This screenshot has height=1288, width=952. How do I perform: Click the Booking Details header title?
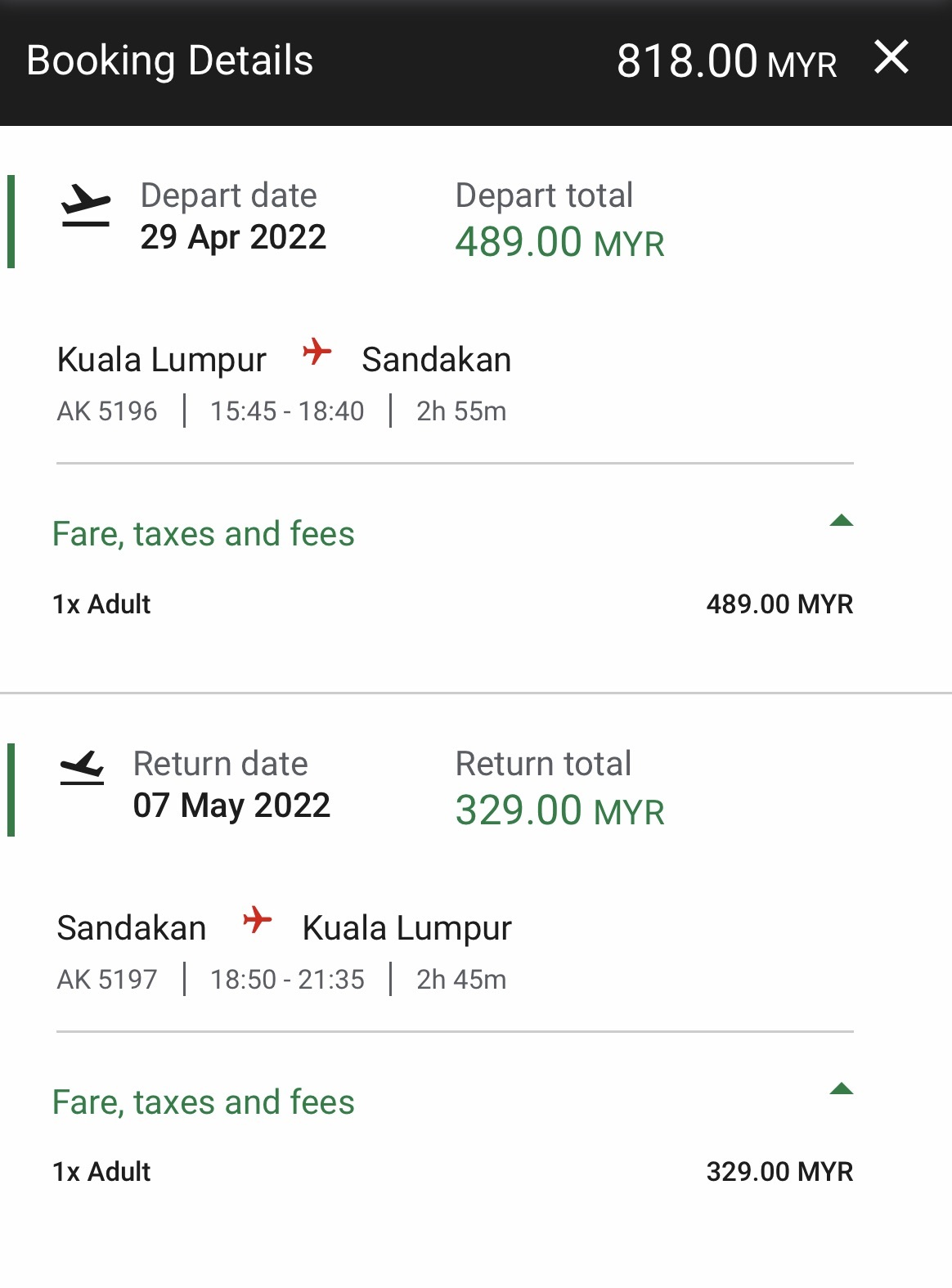point(170,61)
